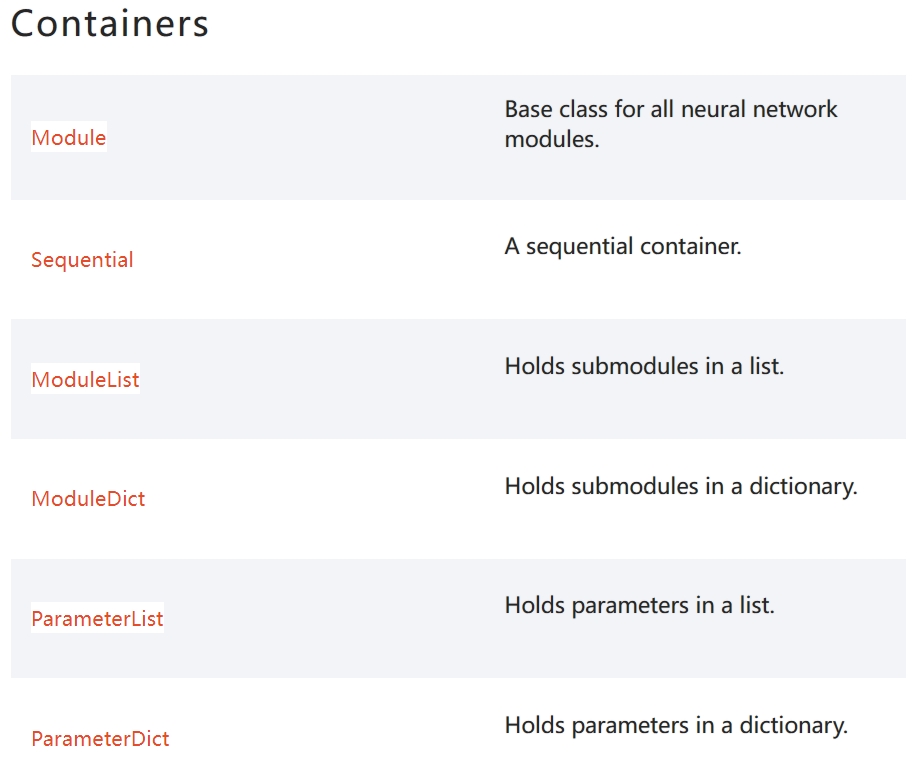Open the ParameterList link
906x784 pixels.
(97, 618)
